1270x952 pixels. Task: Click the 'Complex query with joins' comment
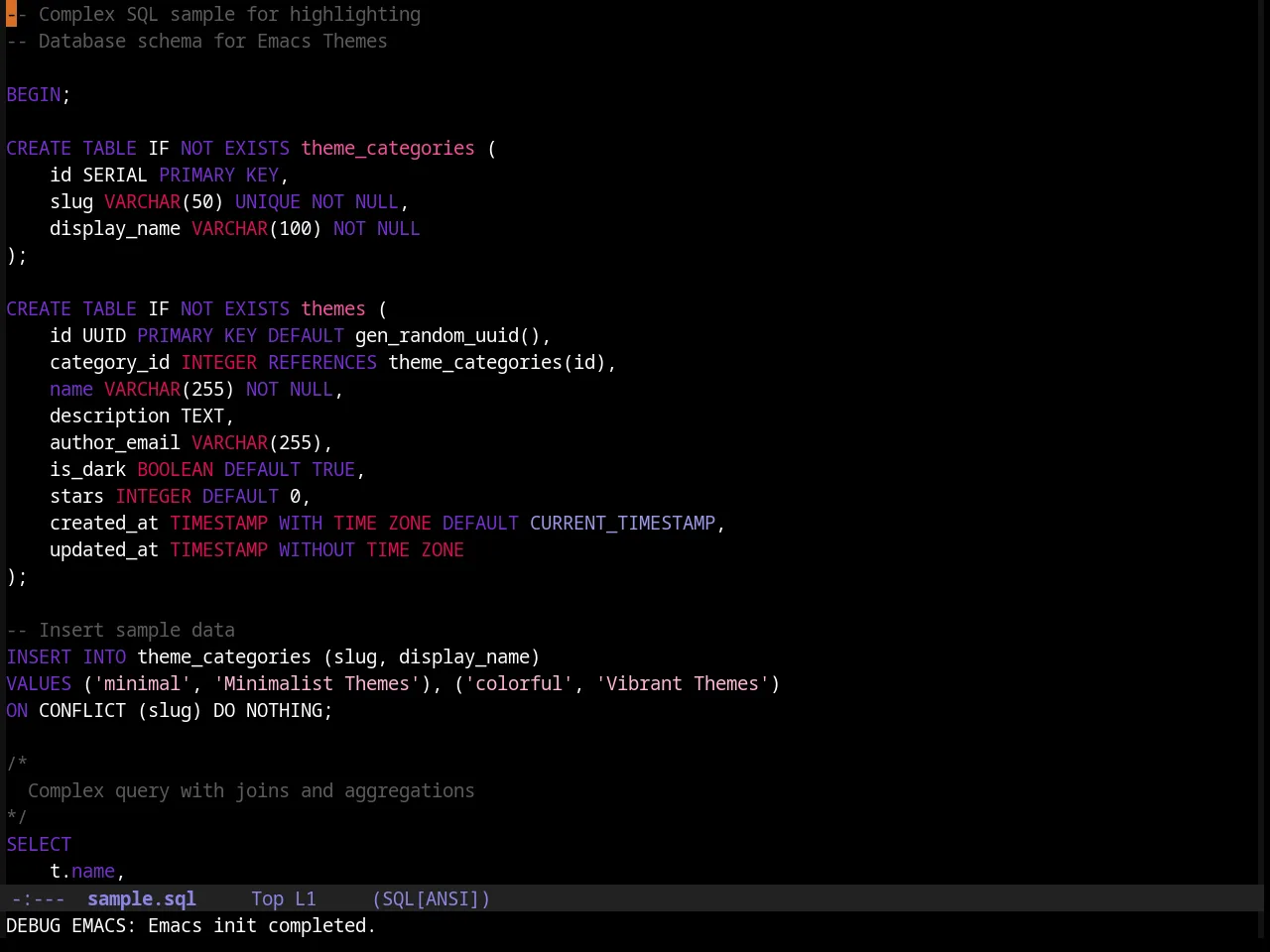[251, 790]
